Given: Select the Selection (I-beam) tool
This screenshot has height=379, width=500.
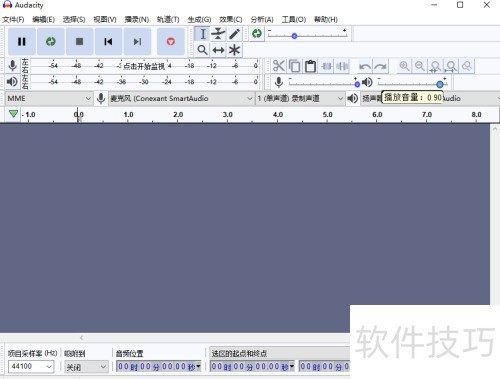Looking at the screenshot, I should pyautogui.click(x=202, y=34).
